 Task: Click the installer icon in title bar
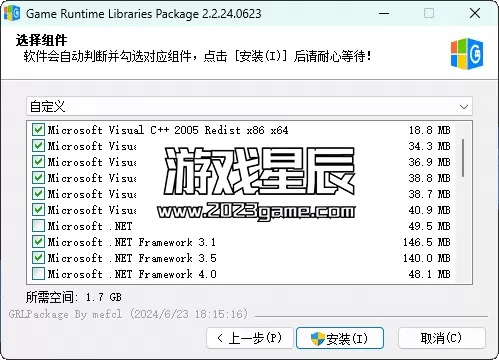(x=12, y=13)
